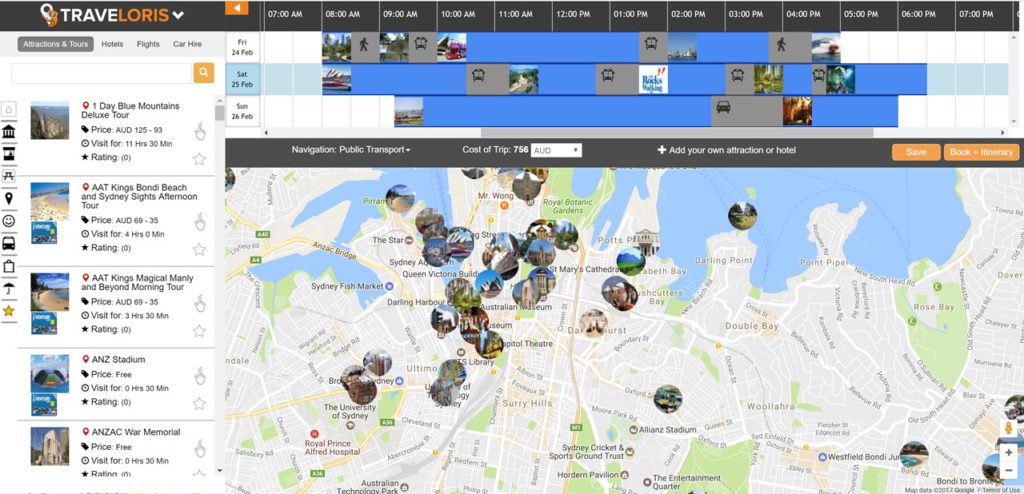Viewport: 1024px width, 494px height.
Task: Click the orange search magnifier button
Action: pyautogui.click(x=204, y=73)
